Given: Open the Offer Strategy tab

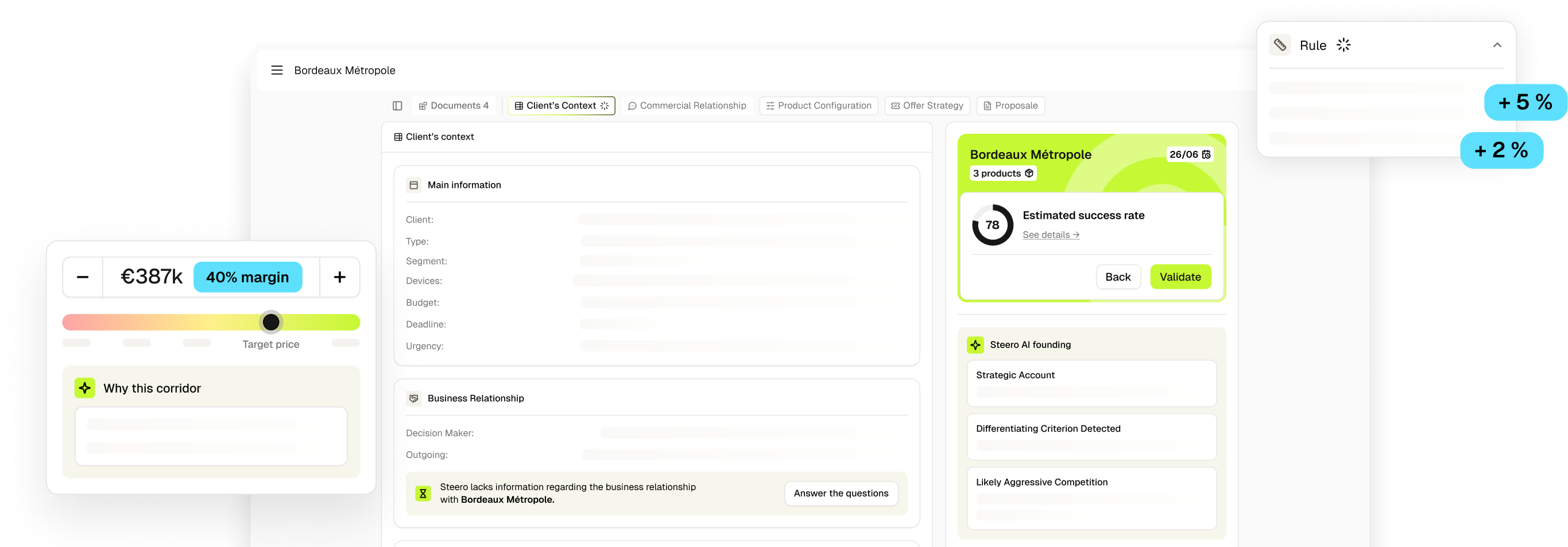Looking at the screenshot, I should pos(927,106).
